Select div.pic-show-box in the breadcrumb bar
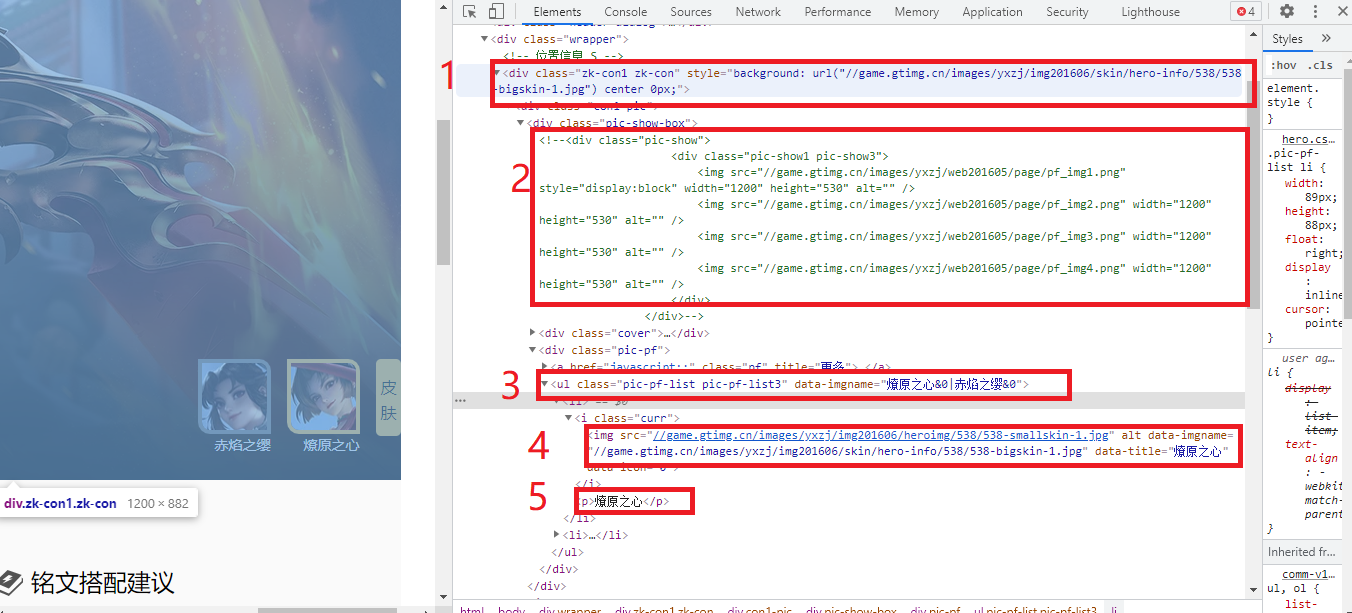Image resolution: width=1352 pixels, height=613 pixels. point(852,608)
